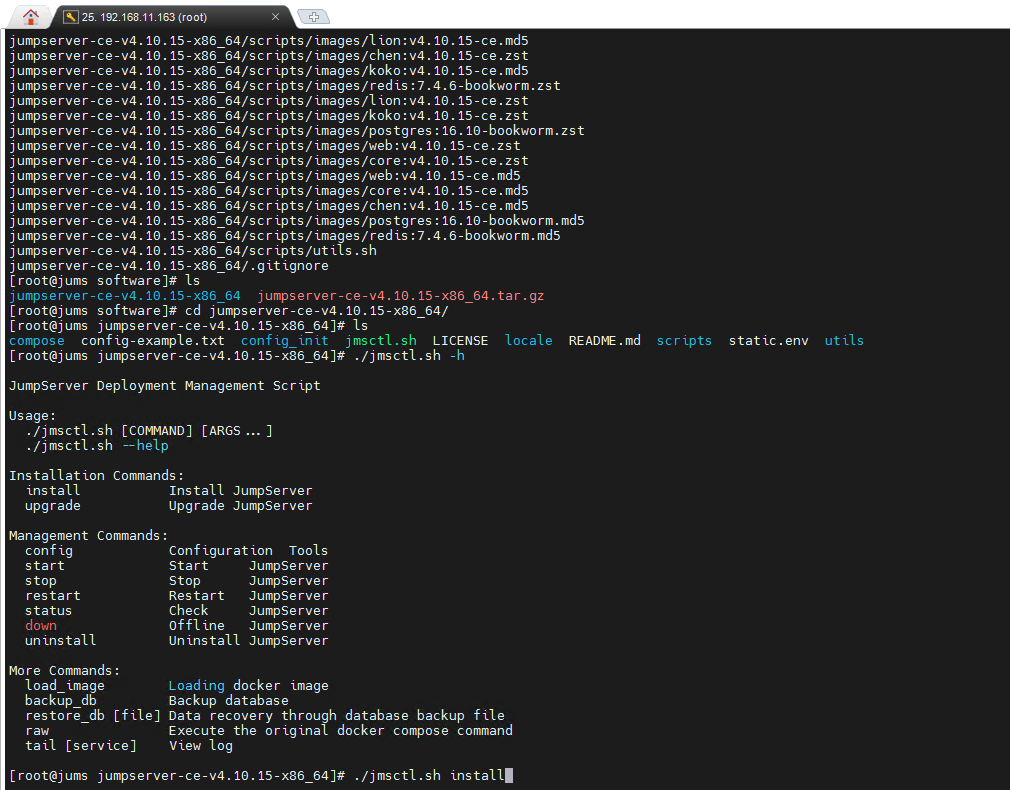Click the postgres:16.10-bookworm.zst line
This screenshot has height=790, width=1010.
point(297,131)
